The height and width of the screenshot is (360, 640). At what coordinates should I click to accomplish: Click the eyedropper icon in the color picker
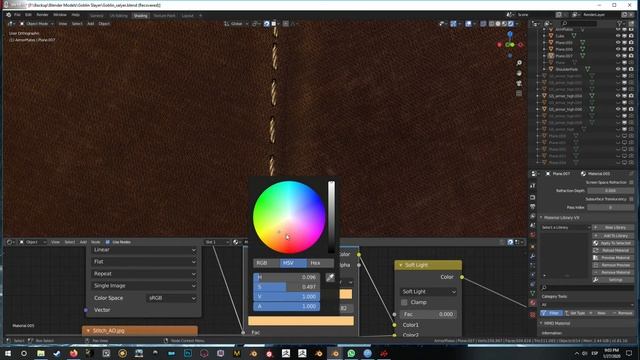click(x=330, y=277)
